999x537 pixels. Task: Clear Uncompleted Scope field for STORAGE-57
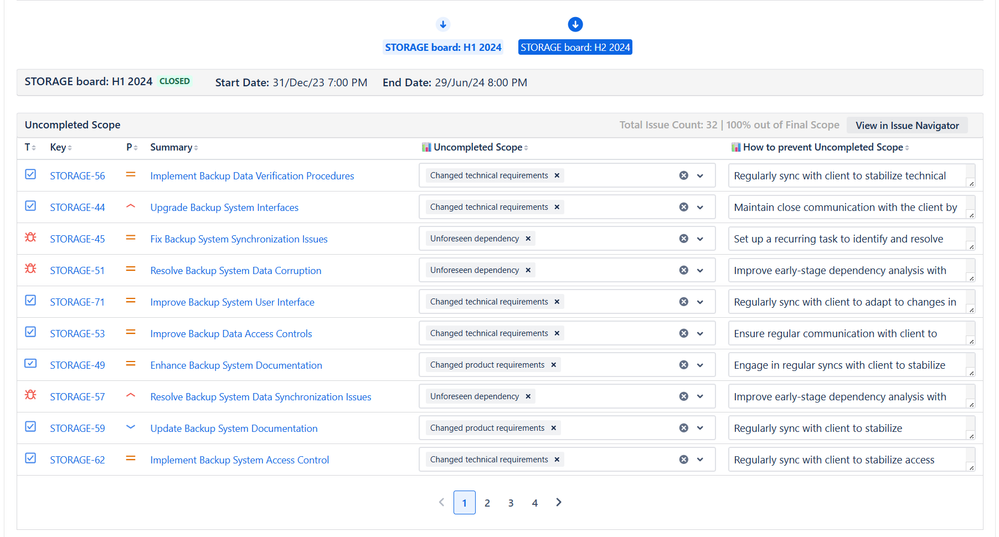pos(684,396)
